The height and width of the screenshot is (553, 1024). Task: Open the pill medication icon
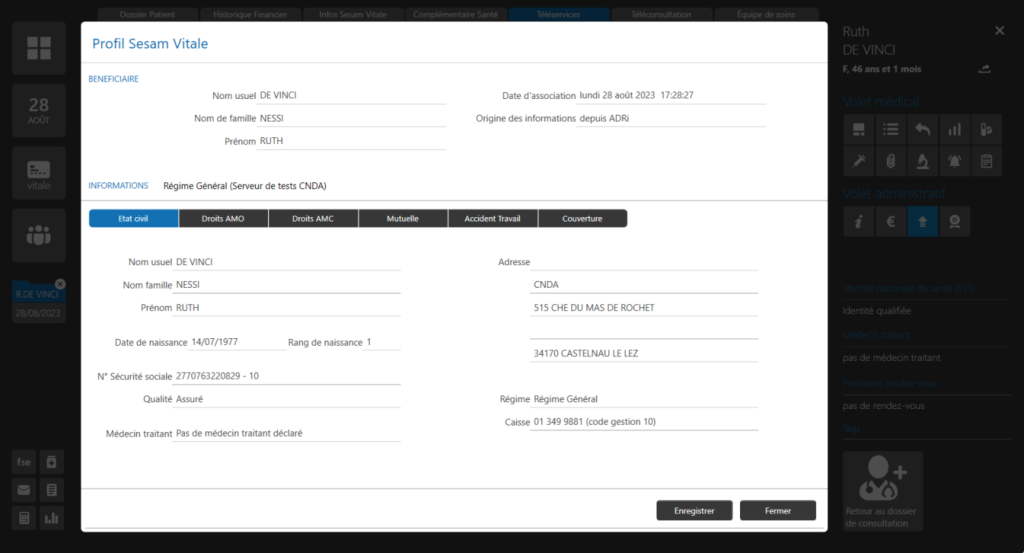coord(986,129)
